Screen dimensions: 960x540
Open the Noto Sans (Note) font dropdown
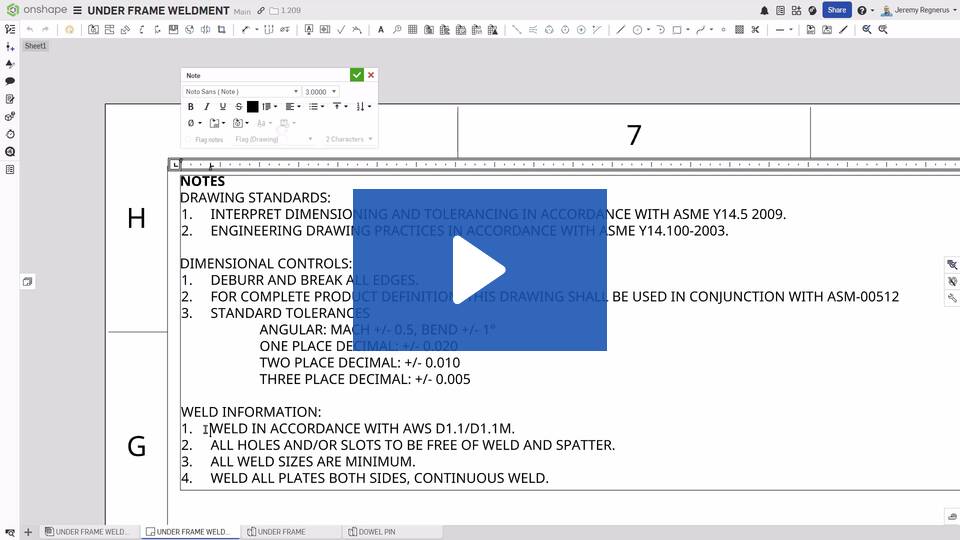[241, 91]
